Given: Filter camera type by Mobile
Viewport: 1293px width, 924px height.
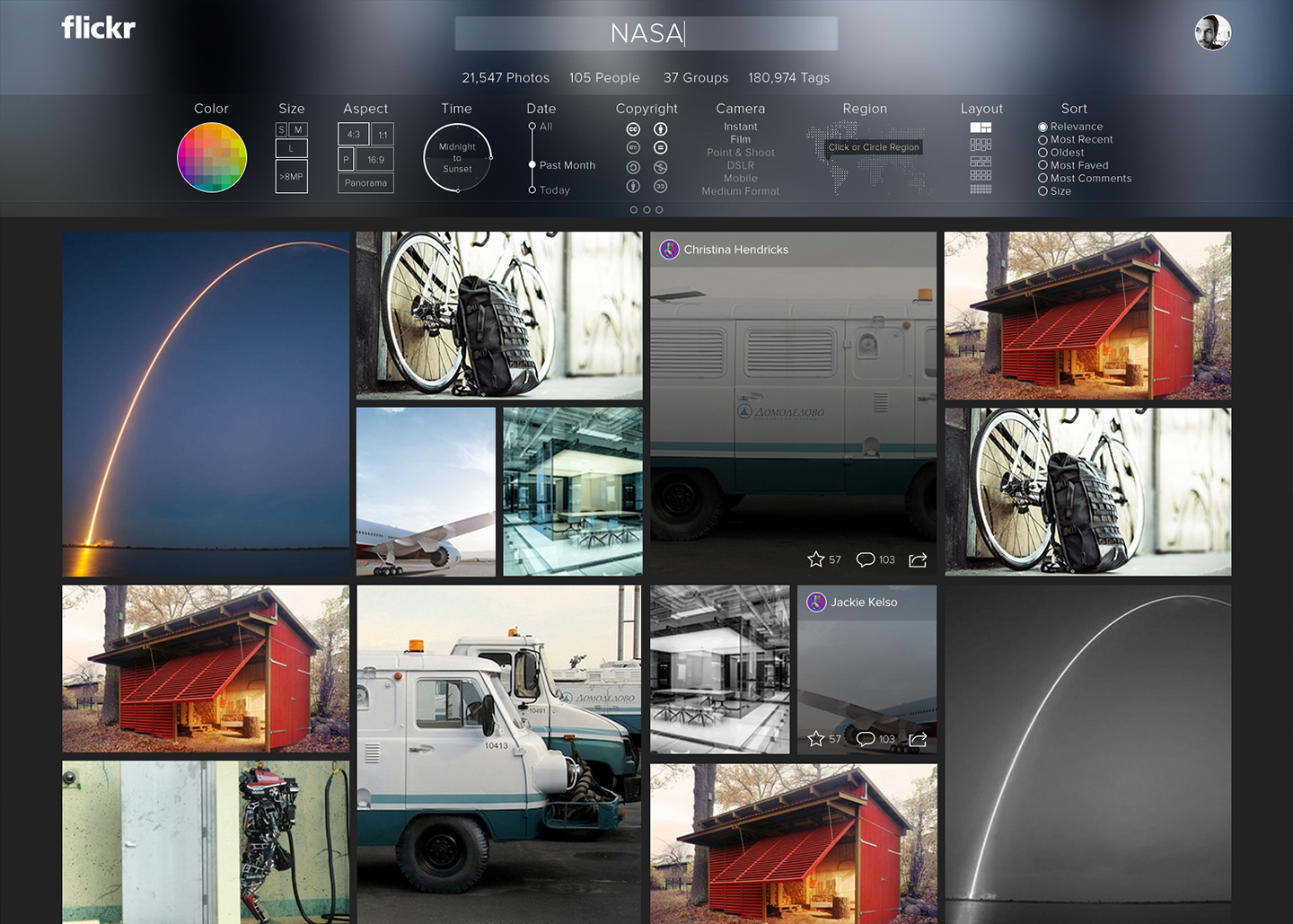Looking at the screenshot, I should tap(741, 178).
